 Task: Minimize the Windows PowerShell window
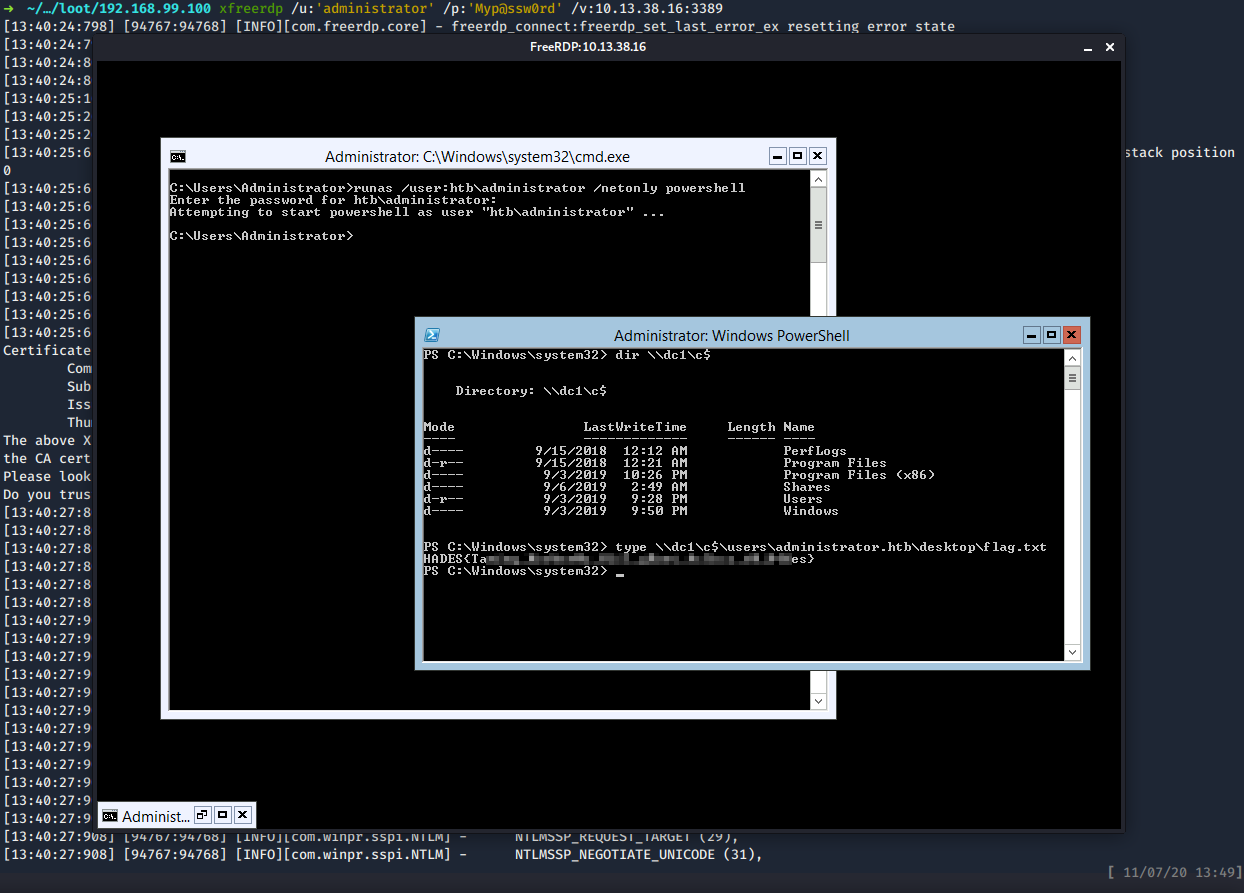click(1031, 336)
